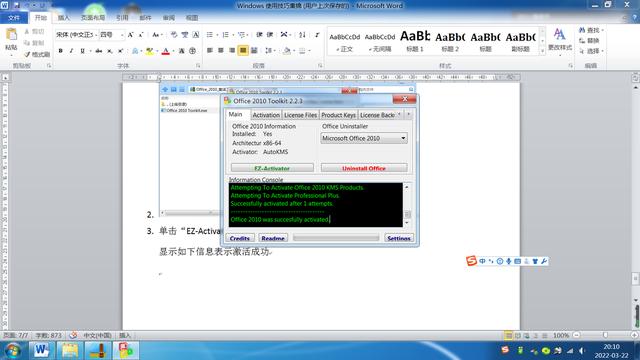Click the Character Shading icon
The image size is (640, 360).
pyautogui.click(x=182, y=51)
